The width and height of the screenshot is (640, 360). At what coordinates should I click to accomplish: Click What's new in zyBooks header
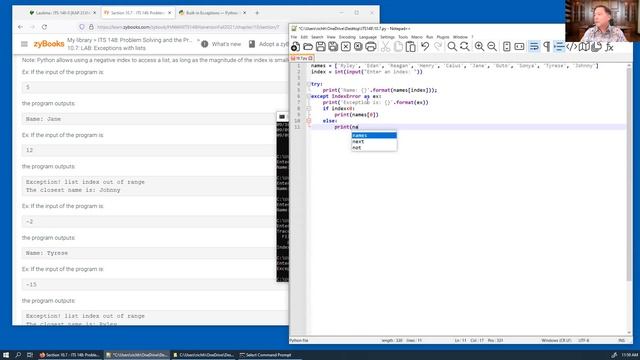[221, 44]
